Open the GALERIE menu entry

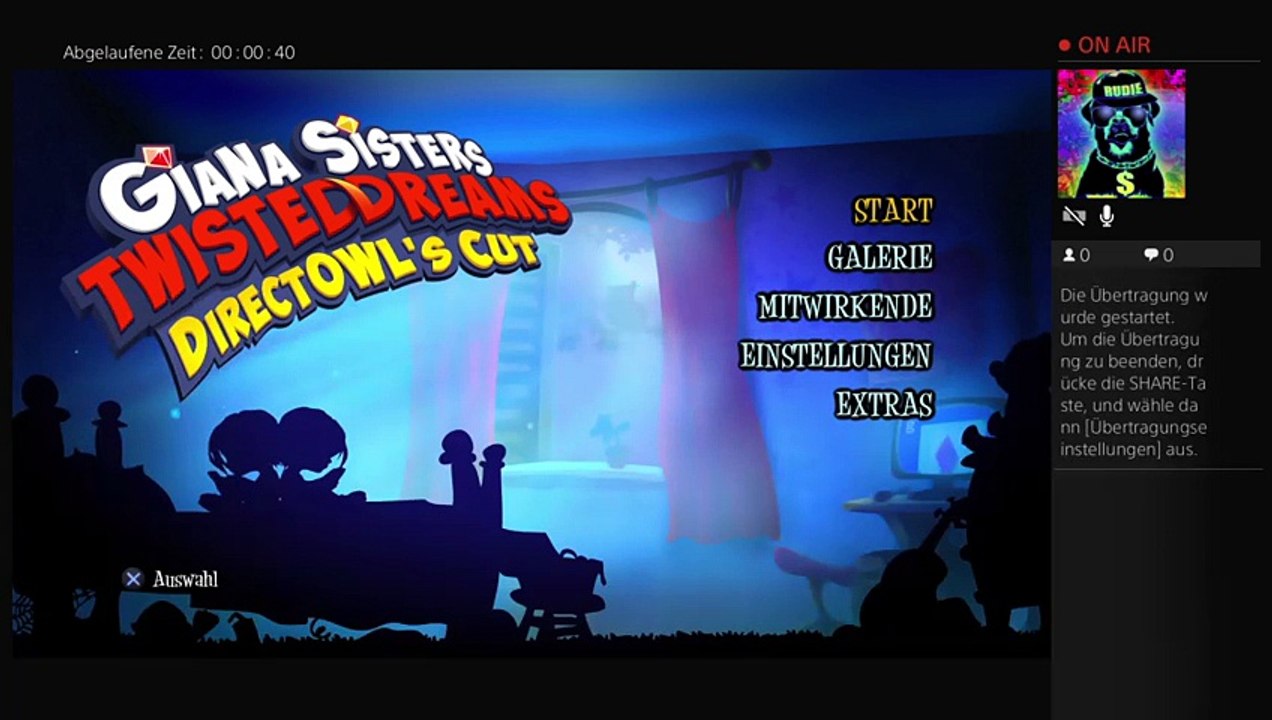click(x=879, y=257)
